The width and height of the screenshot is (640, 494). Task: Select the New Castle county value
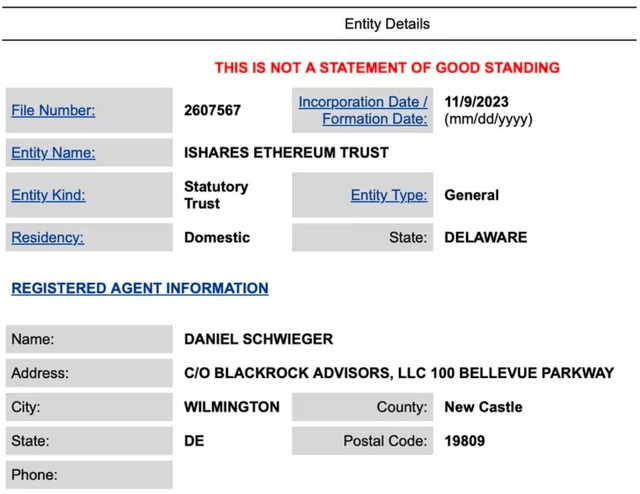point(483,407)
